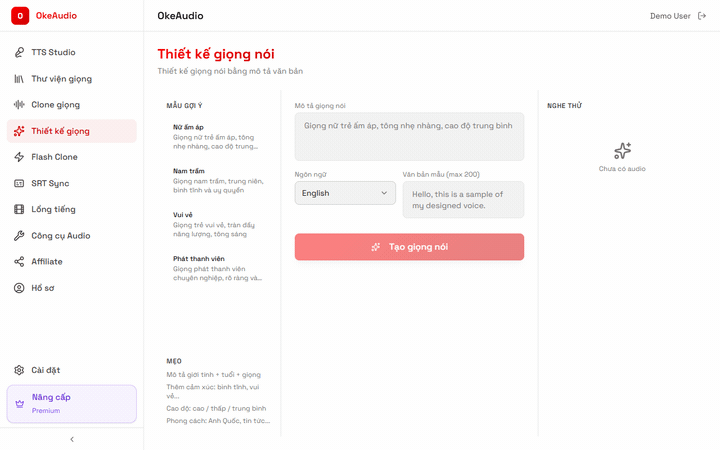Click the Lồng tiếng film icon
Screen dimensions: 720x450
pyautogui.click(x=19, y=209)
